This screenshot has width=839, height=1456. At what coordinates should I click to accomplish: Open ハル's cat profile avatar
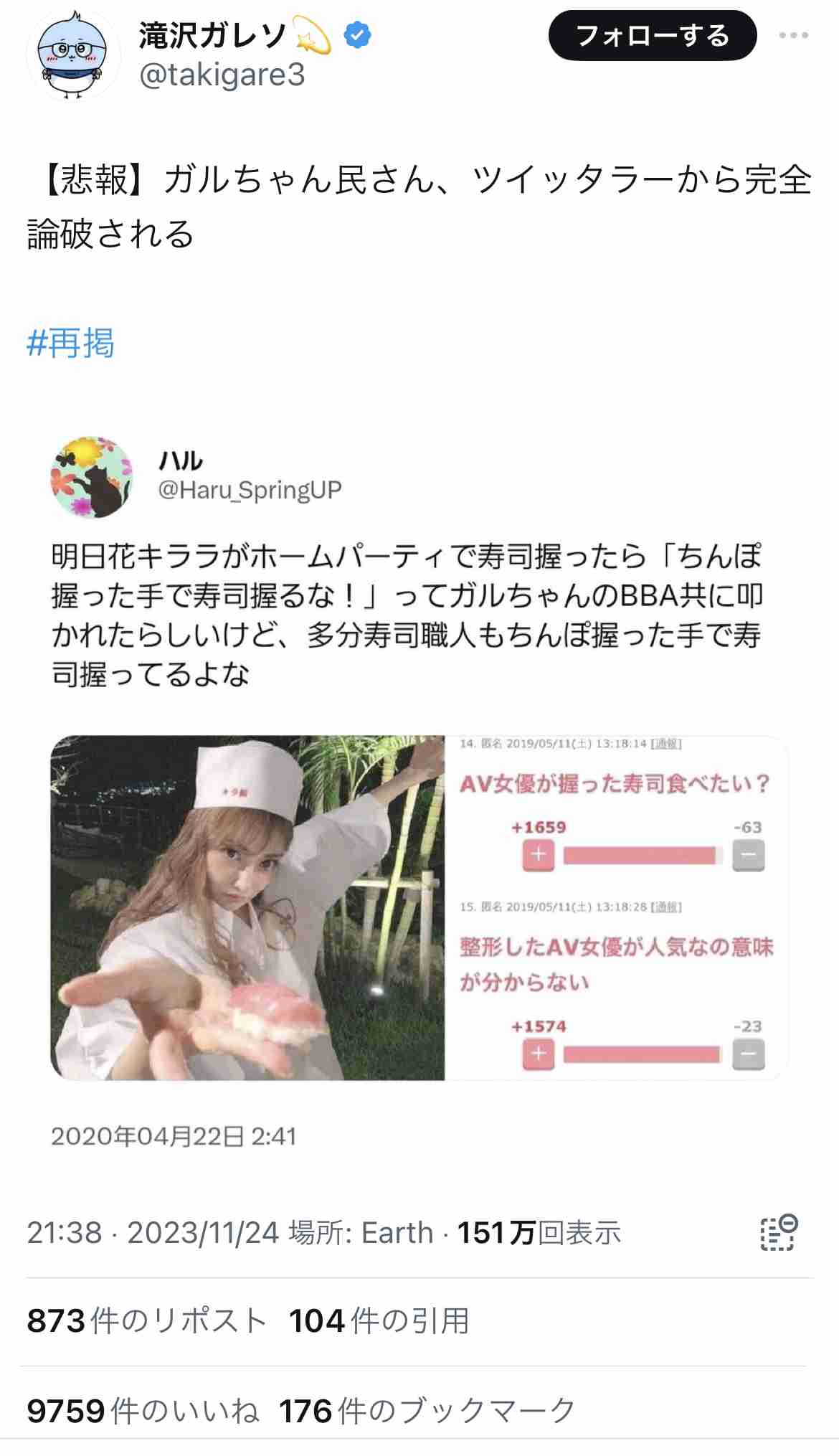point(91,477)
